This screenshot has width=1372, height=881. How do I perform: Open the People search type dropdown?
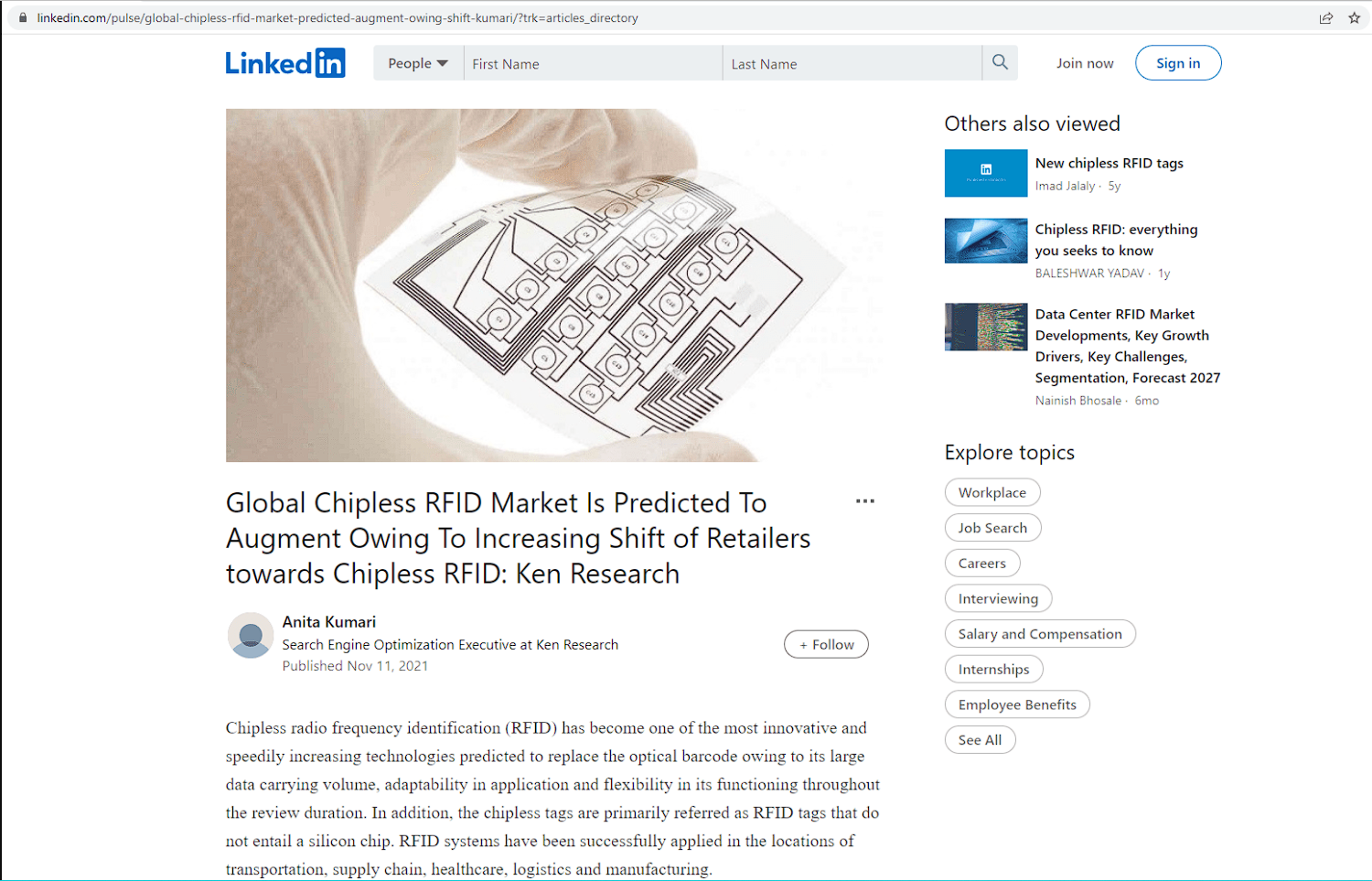[418, 63]
